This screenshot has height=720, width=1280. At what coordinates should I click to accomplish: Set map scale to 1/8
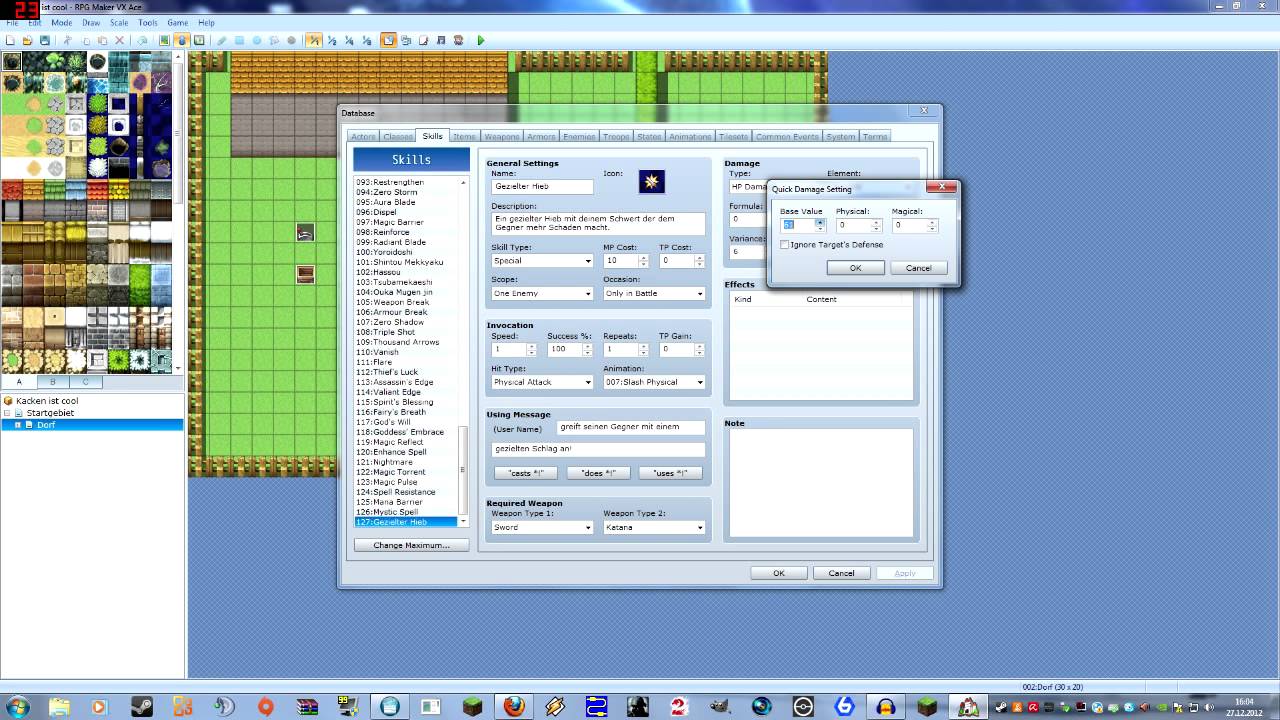coord(367,40)
